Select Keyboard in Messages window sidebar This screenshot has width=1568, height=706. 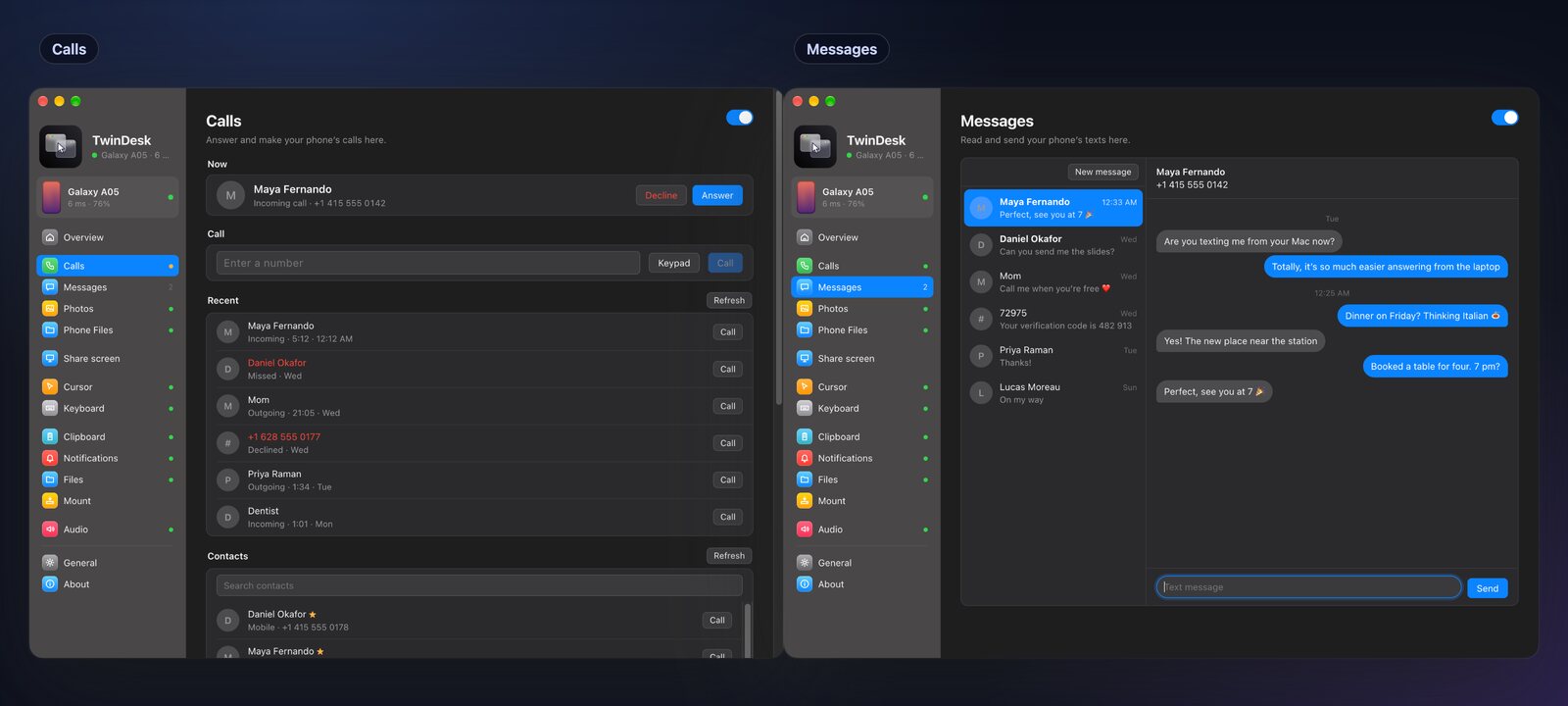(862, 409)
